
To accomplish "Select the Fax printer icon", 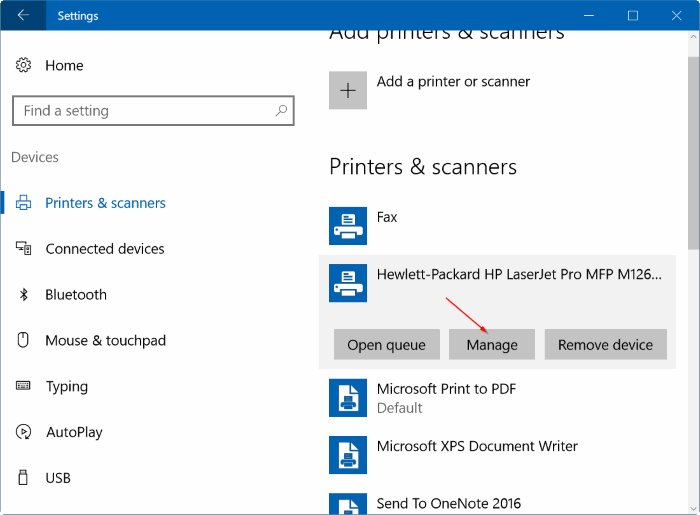I will (x=348, y=226).
